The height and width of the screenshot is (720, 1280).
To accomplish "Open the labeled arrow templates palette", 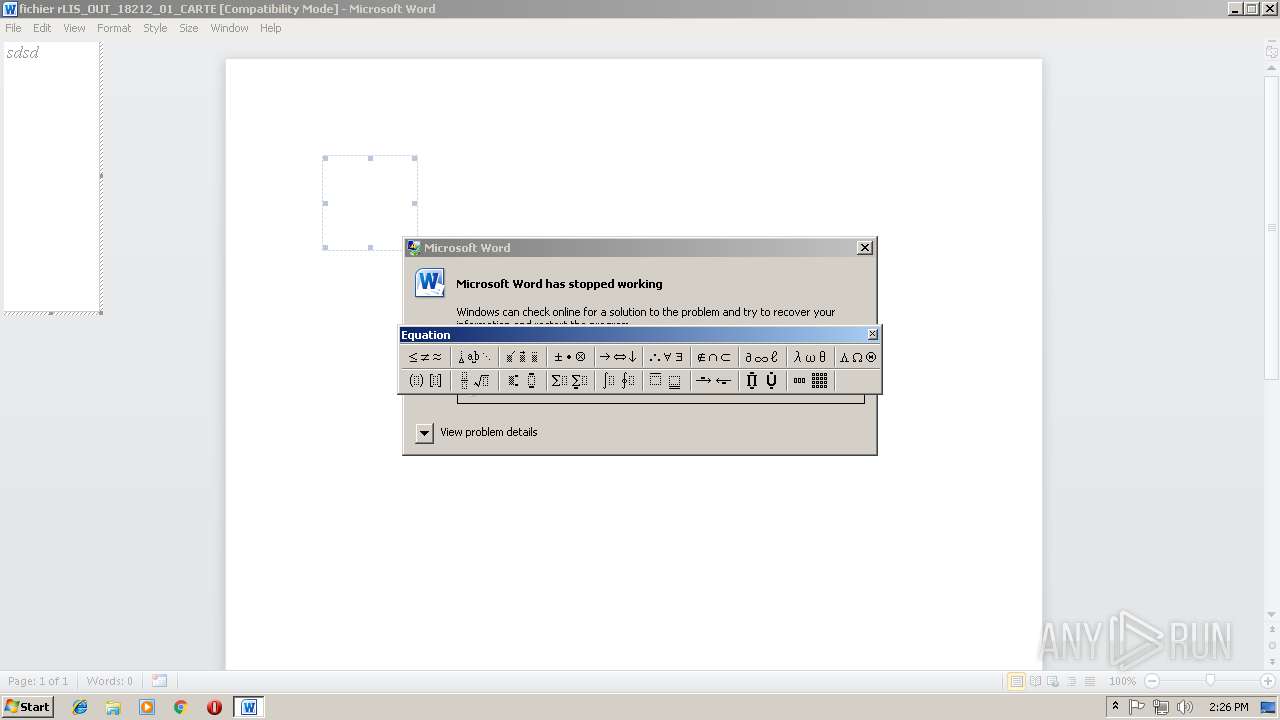I will pos(714,381).
